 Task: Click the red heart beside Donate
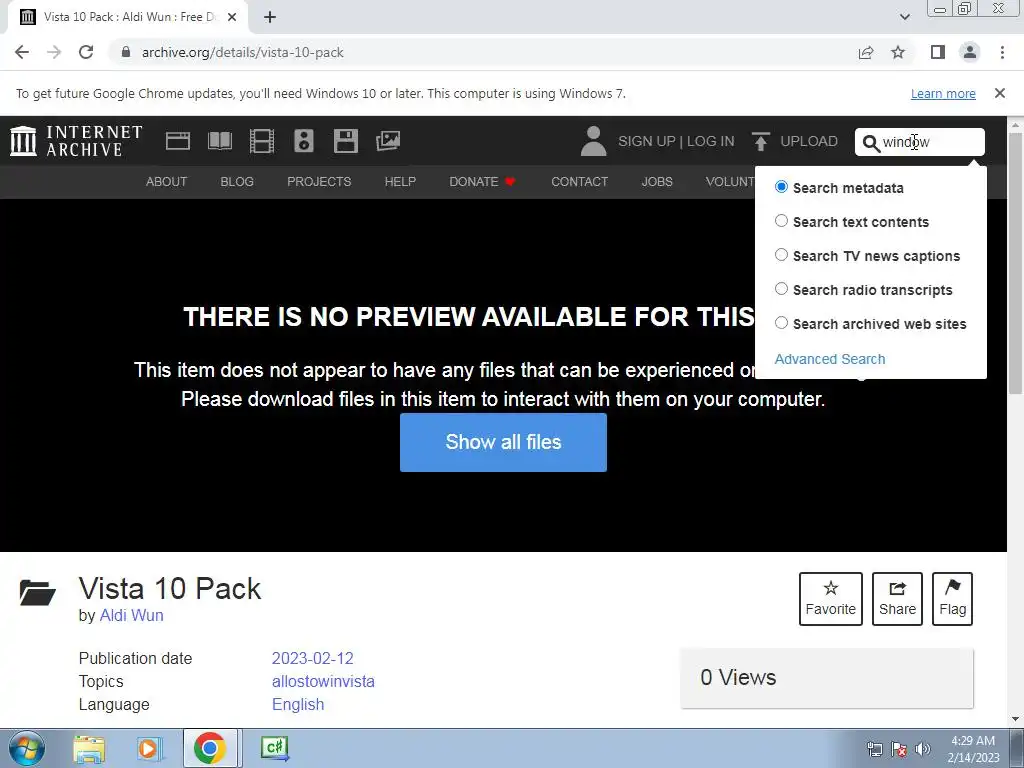510,182
